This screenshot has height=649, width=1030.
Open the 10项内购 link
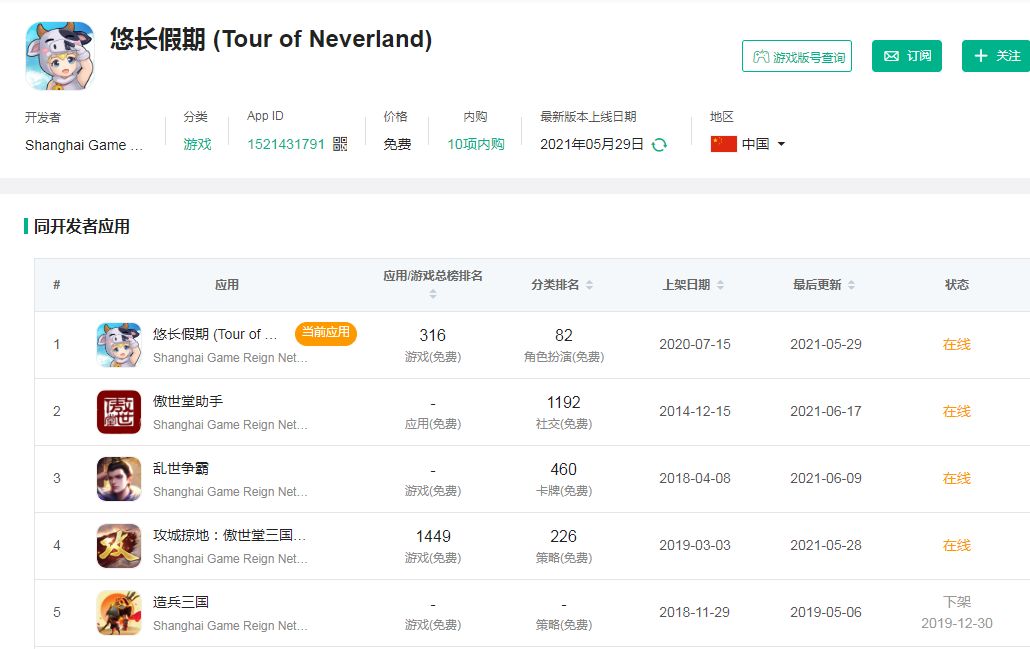[x=476, y=144]
